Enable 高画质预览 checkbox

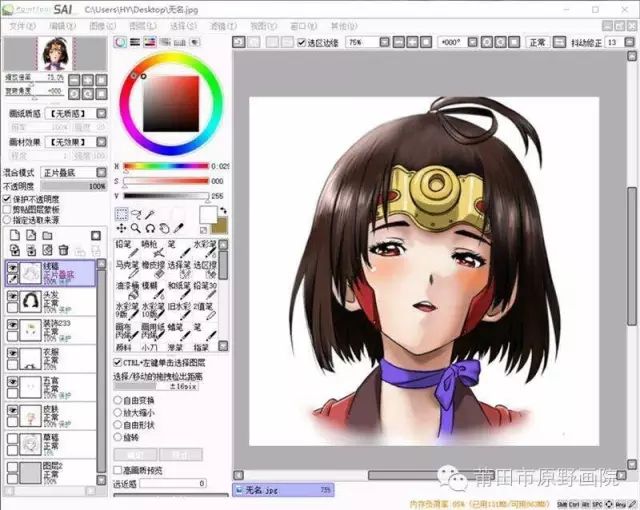pyautogui.click(x=118, y=470)
